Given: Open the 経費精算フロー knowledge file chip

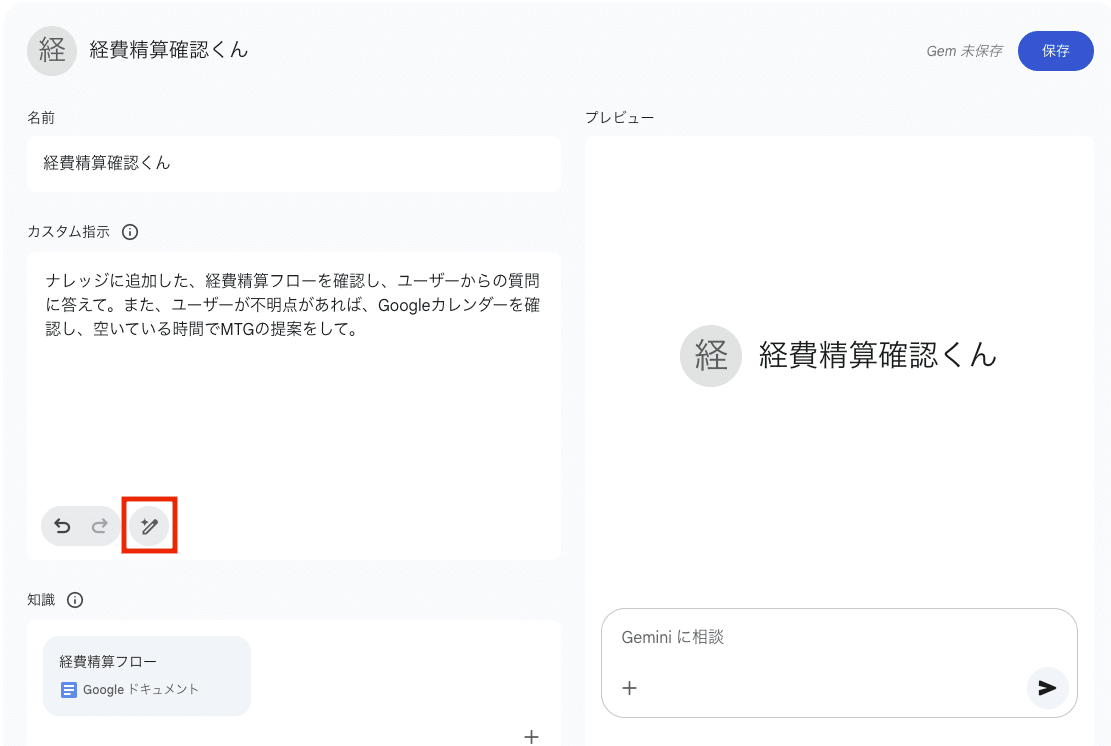Looking at the screenshot, I should [x=146, y=674].
